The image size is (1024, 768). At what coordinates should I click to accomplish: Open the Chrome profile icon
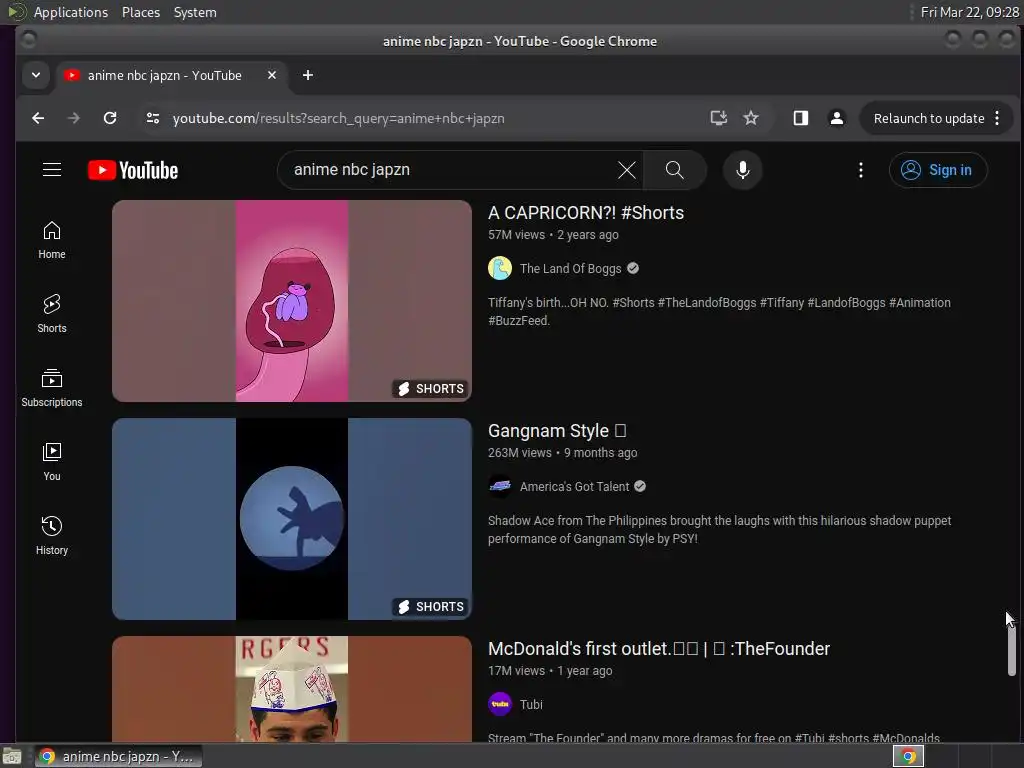tap(837, 118)
